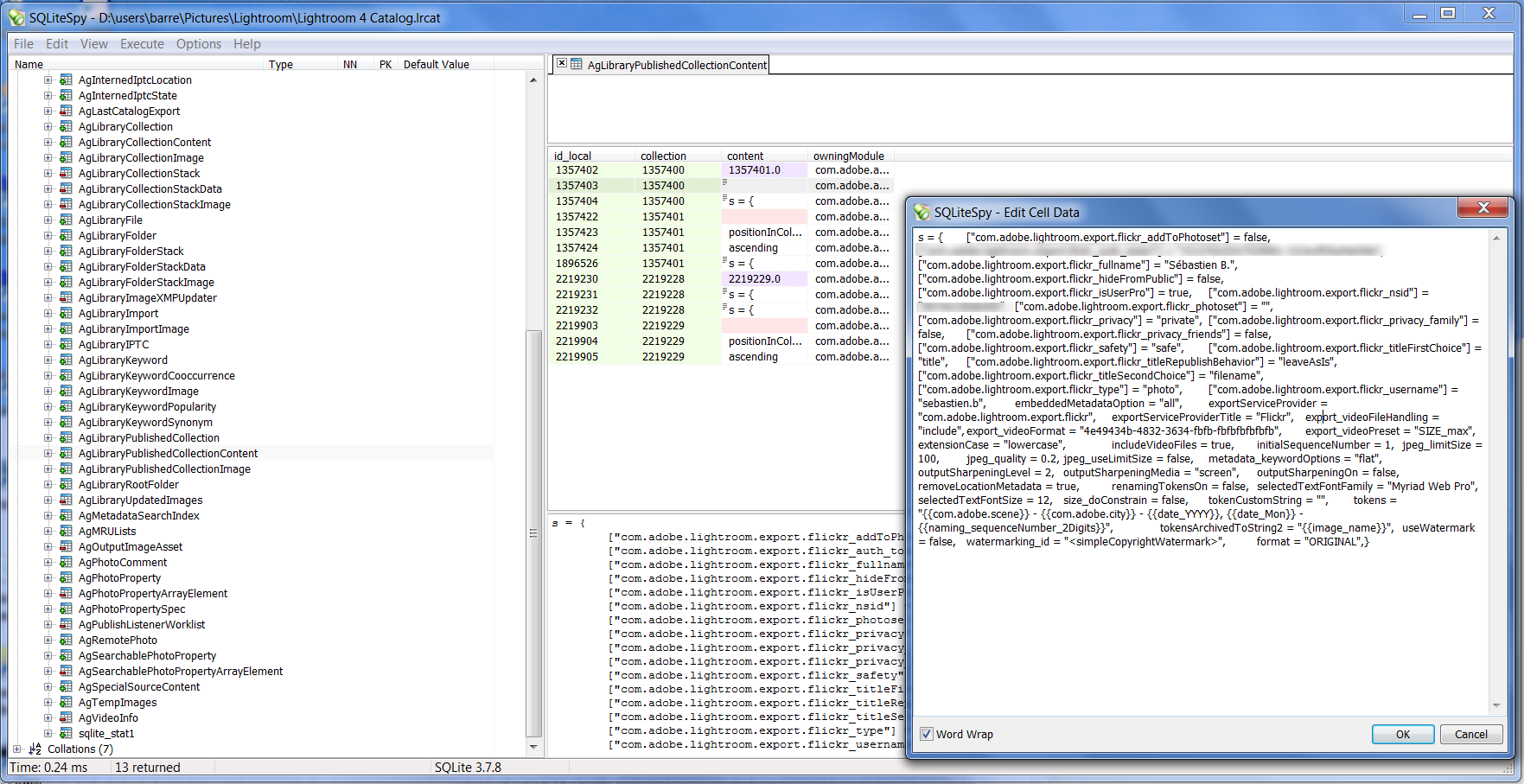Expand the AgLibraryFolderStack tree node
This screenshot has width=1524, height=784.
tap(48, 252)
